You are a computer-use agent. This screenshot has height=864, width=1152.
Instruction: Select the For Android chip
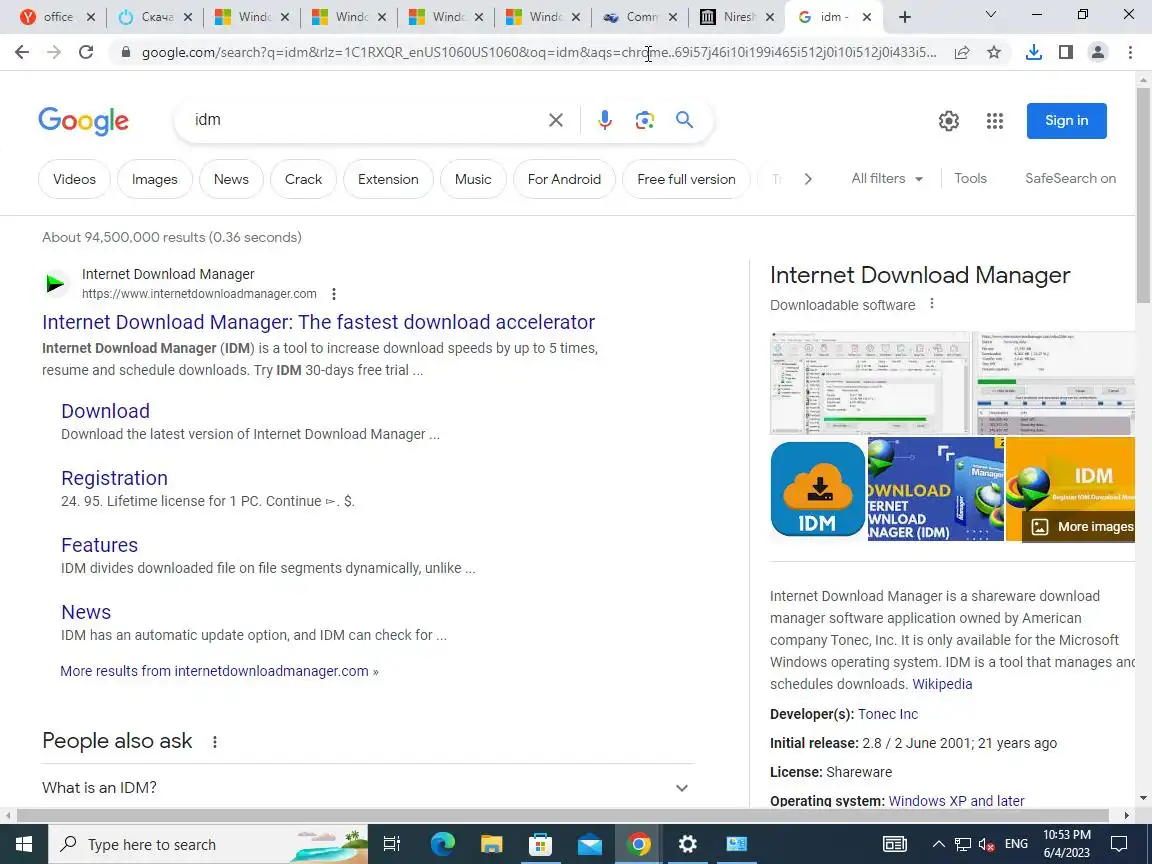coord(564,179)
